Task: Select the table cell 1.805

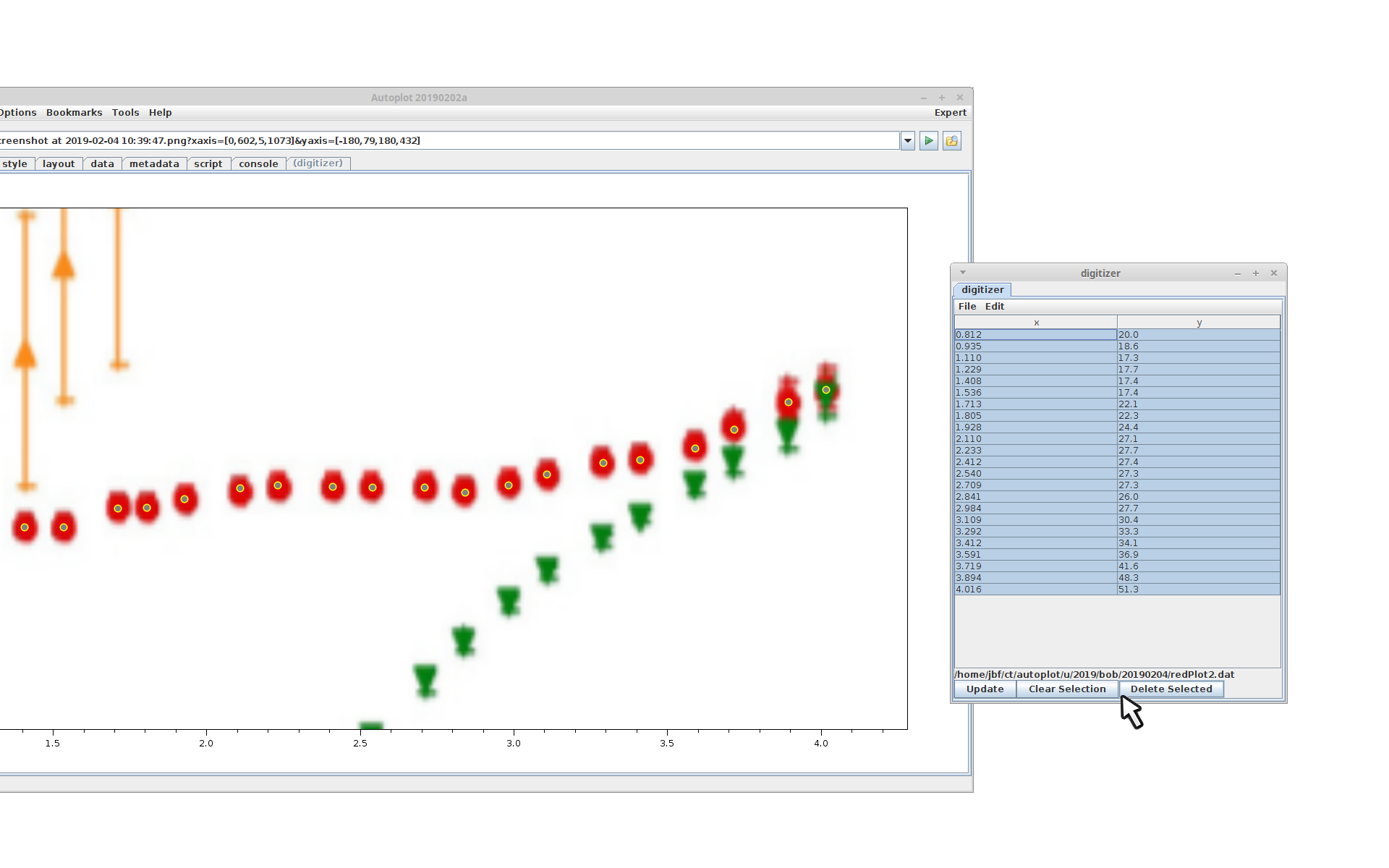Action: (1036, 416)
